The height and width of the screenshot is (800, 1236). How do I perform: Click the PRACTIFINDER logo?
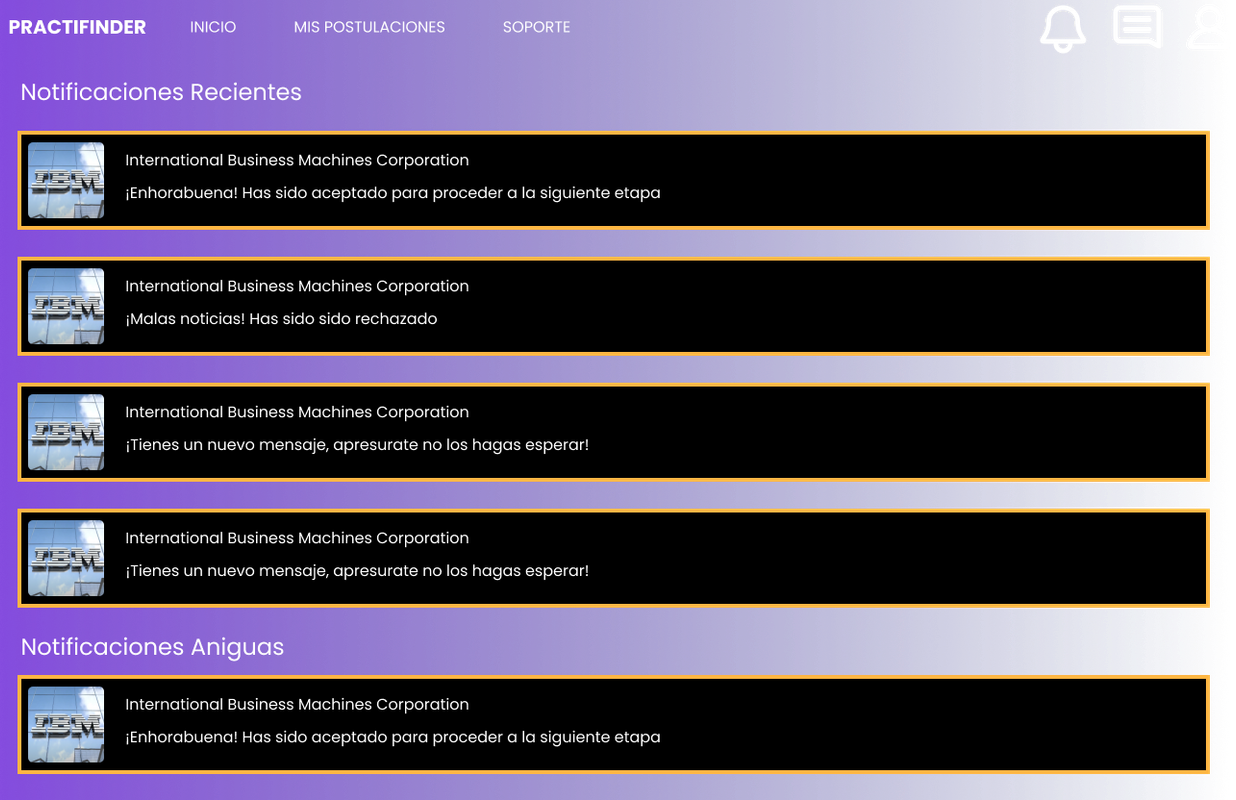click(x=77, y=27)
